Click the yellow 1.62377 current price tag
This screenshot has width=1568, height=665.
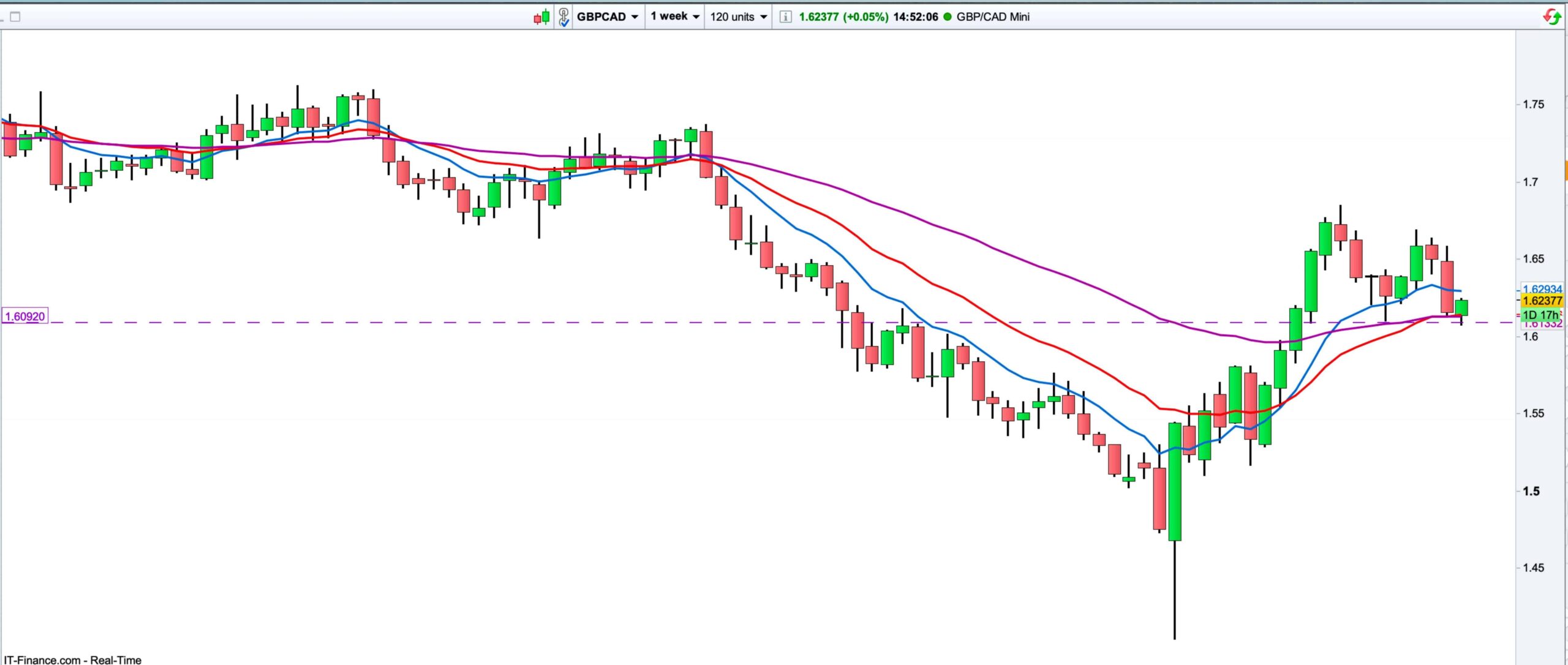click(x=1542, y=301)
